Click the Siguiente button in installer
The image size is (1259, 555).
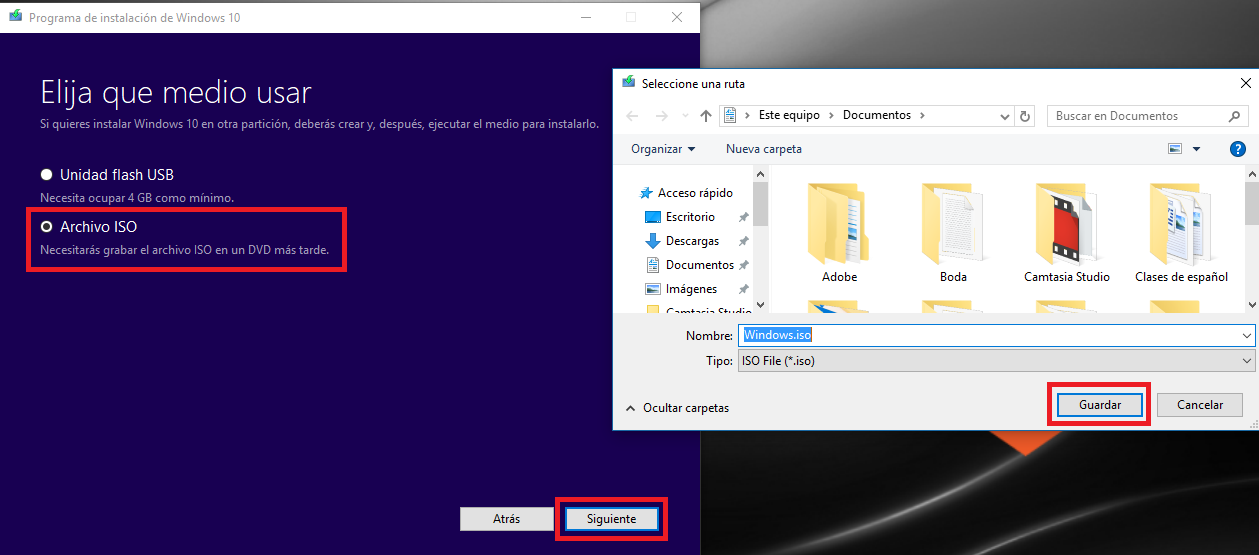pos(612,519)
